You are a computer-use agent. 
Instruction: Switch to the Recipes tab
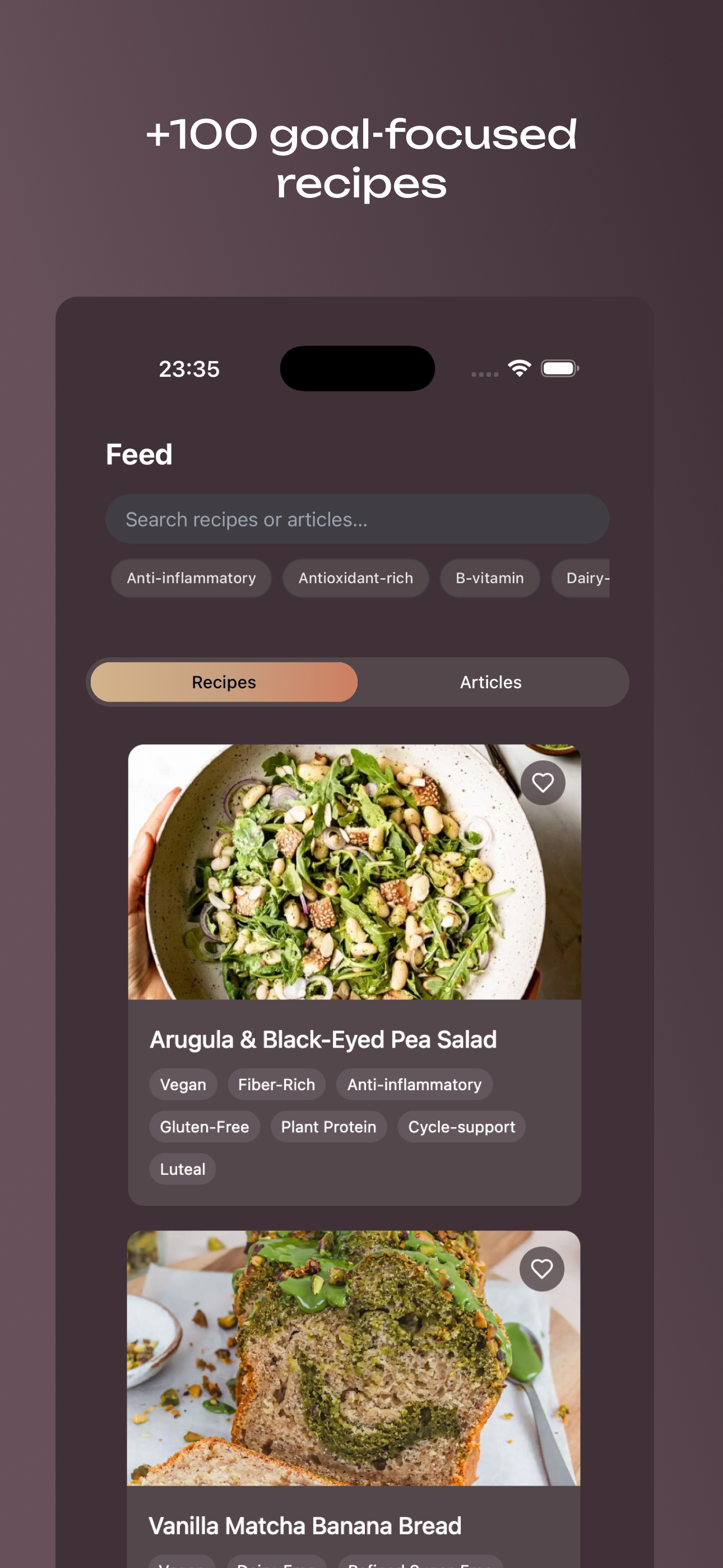coord(224,682)
